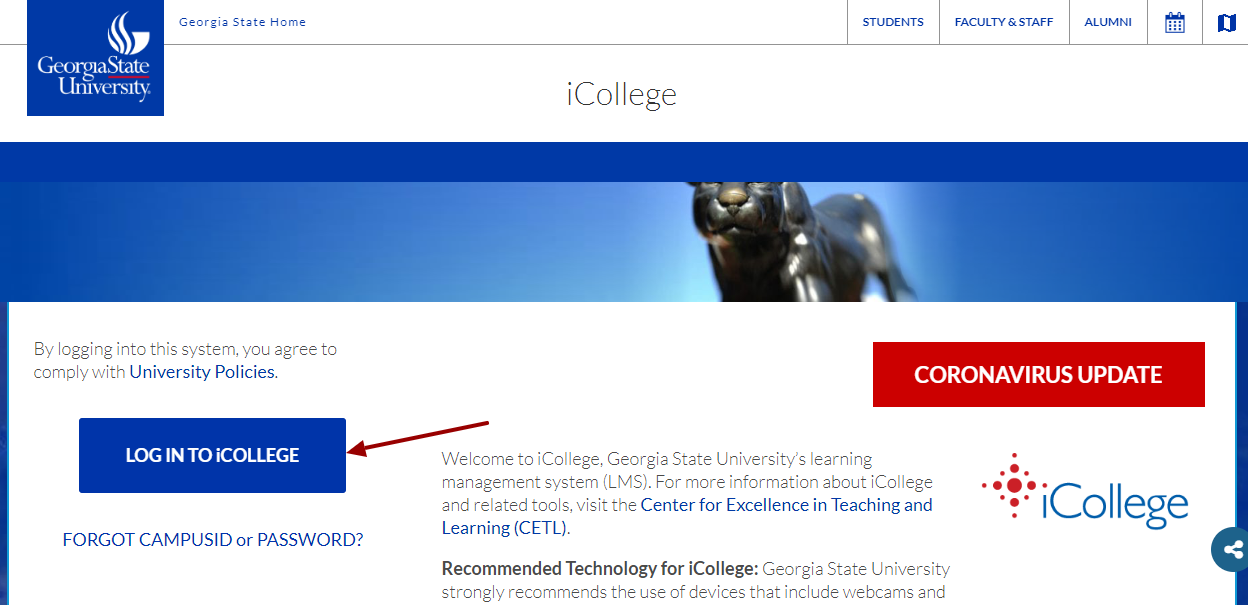Click the Georgia State University logo
Screen dimensions: 1248x605
[x=95, y=57]
